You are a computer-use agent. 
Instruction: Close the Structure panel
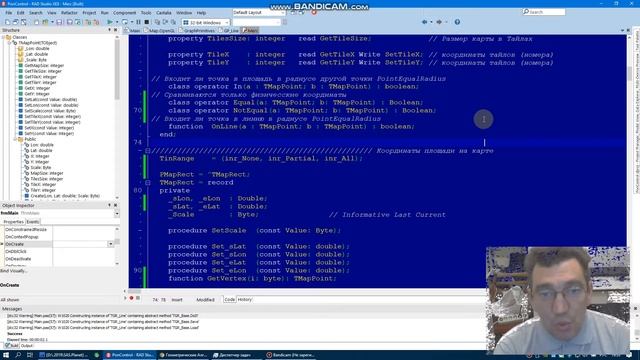[x=115, y=30]
